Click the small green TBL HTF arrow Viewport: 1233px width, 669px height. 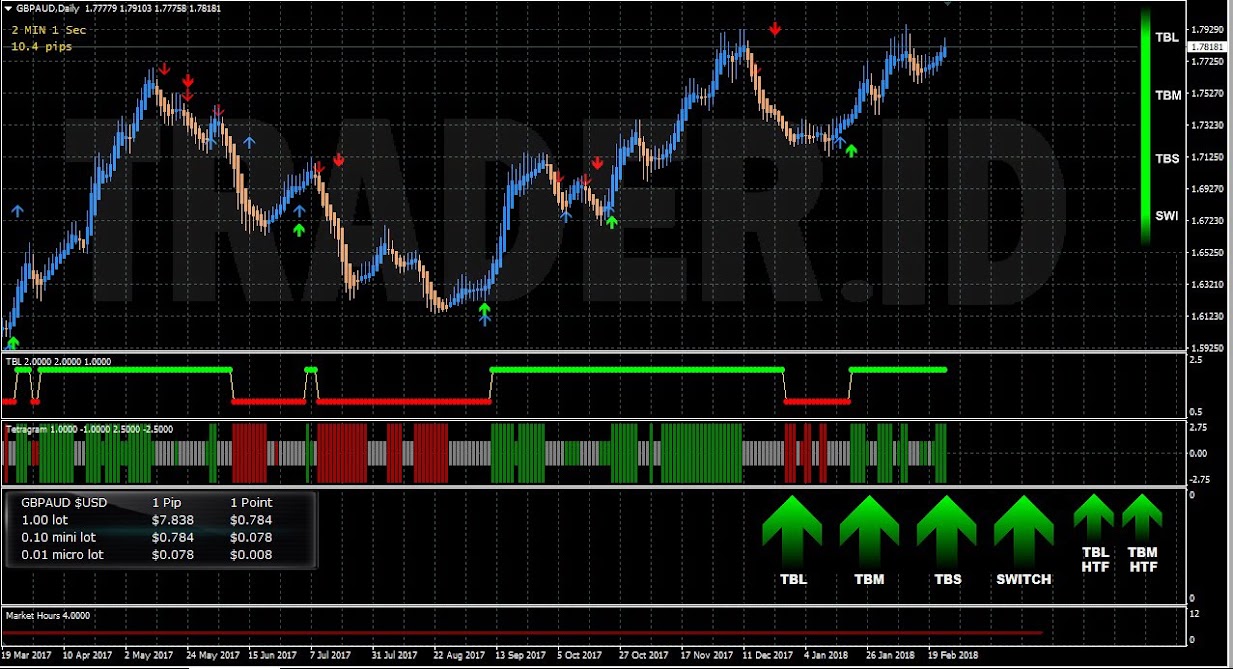[1094, 516]
